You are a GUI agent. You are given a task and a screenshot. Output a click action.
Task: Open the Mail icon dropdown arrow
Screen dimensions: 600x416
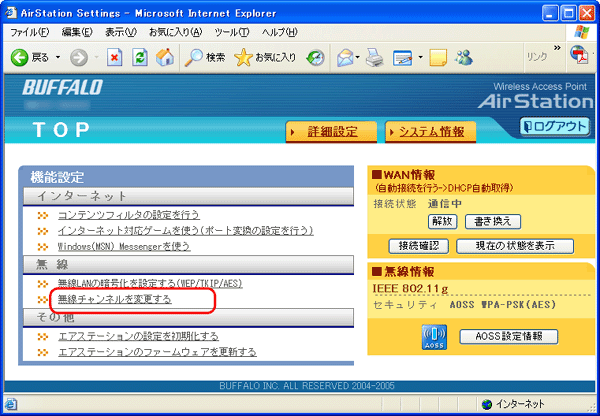click(358, 58)
